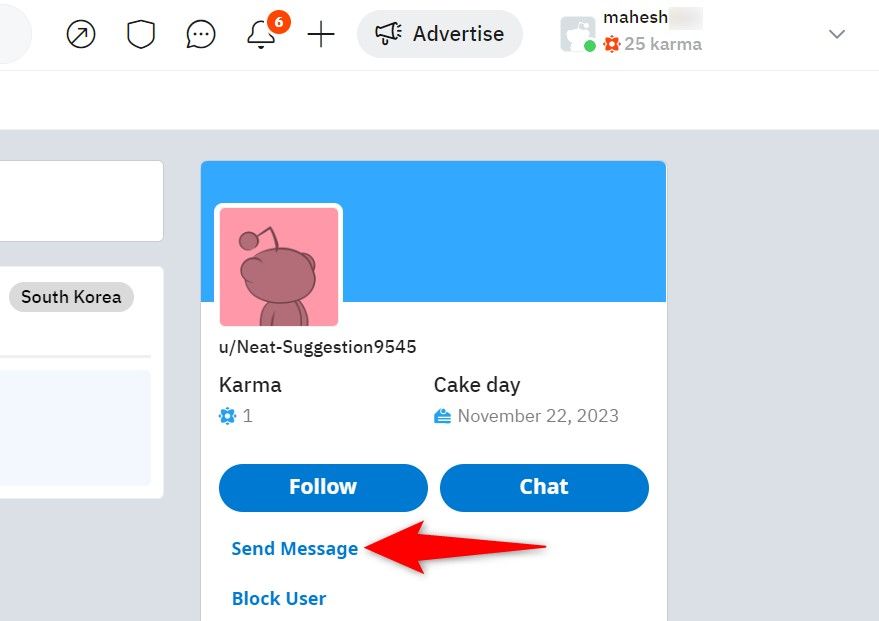Open the notifications bell

click(261, 35)
